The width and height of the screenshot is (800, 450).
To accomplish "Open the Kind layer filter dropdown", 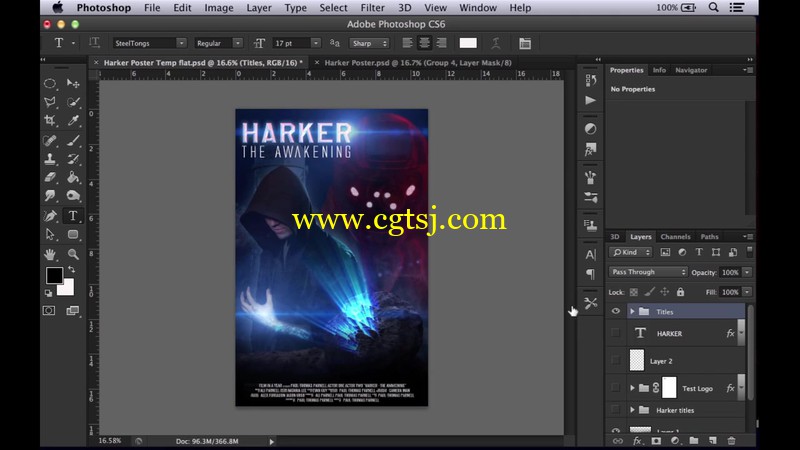I will point(631,252).
